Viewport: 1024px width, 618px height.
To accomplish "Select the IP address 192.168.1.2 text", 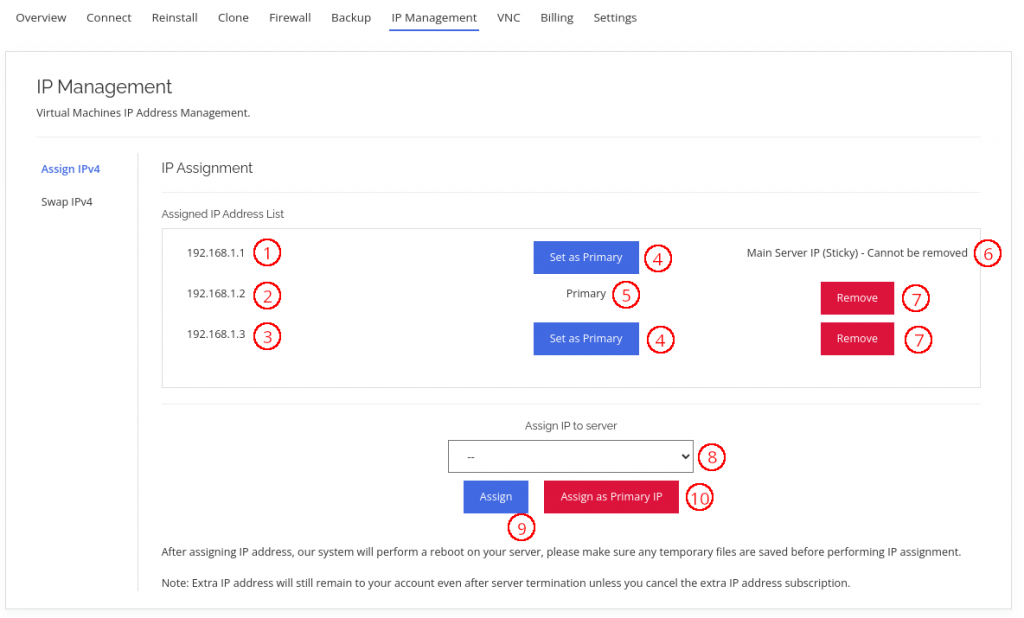I will click(x=216, y=294).
